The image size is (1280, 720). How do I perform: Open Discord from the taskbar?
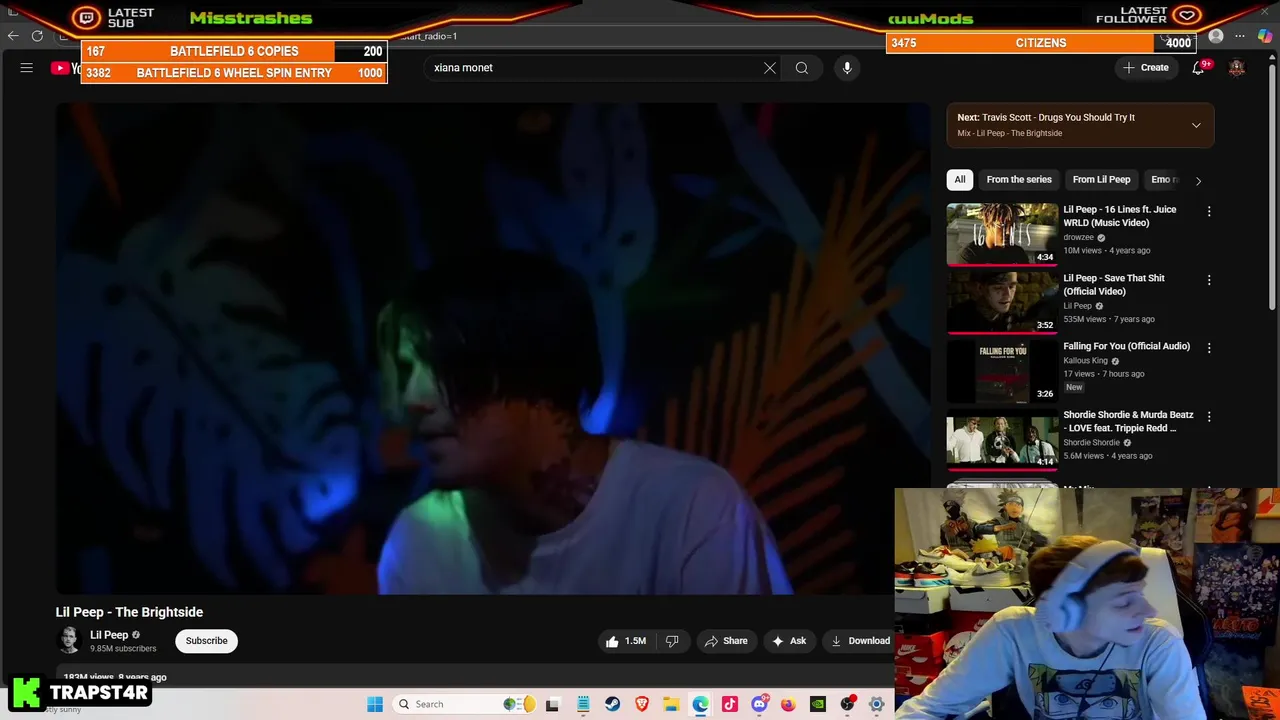[x=759, y=704]
